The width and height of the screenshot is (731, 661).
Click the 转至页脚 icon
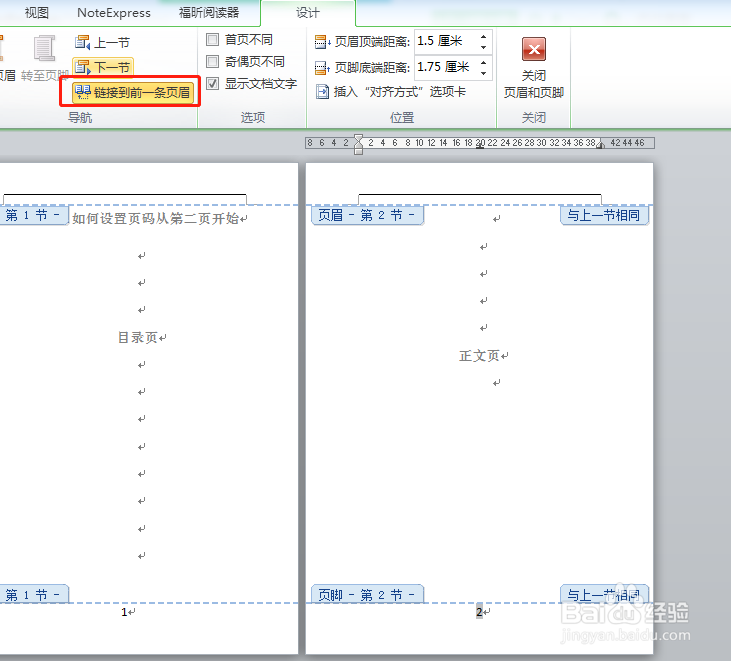click(x=44, y=48)
